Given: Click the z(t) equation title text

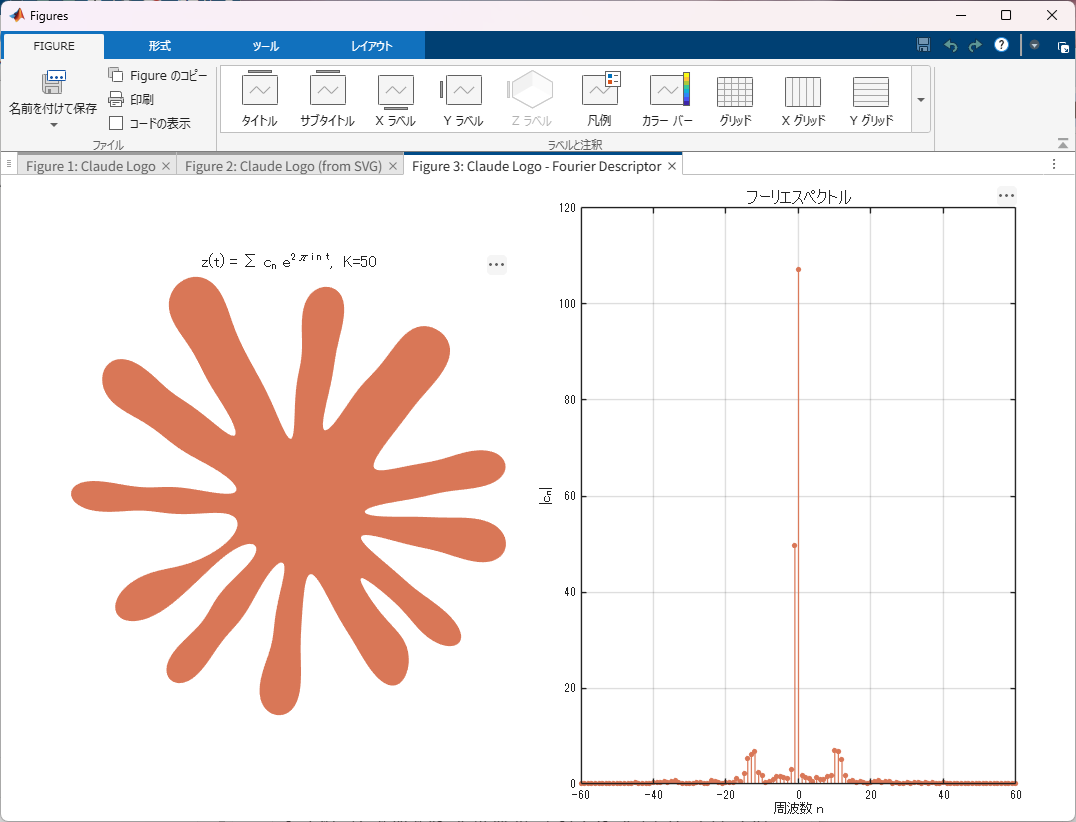Looking at the screenshot, I should [x=289, y=261].
